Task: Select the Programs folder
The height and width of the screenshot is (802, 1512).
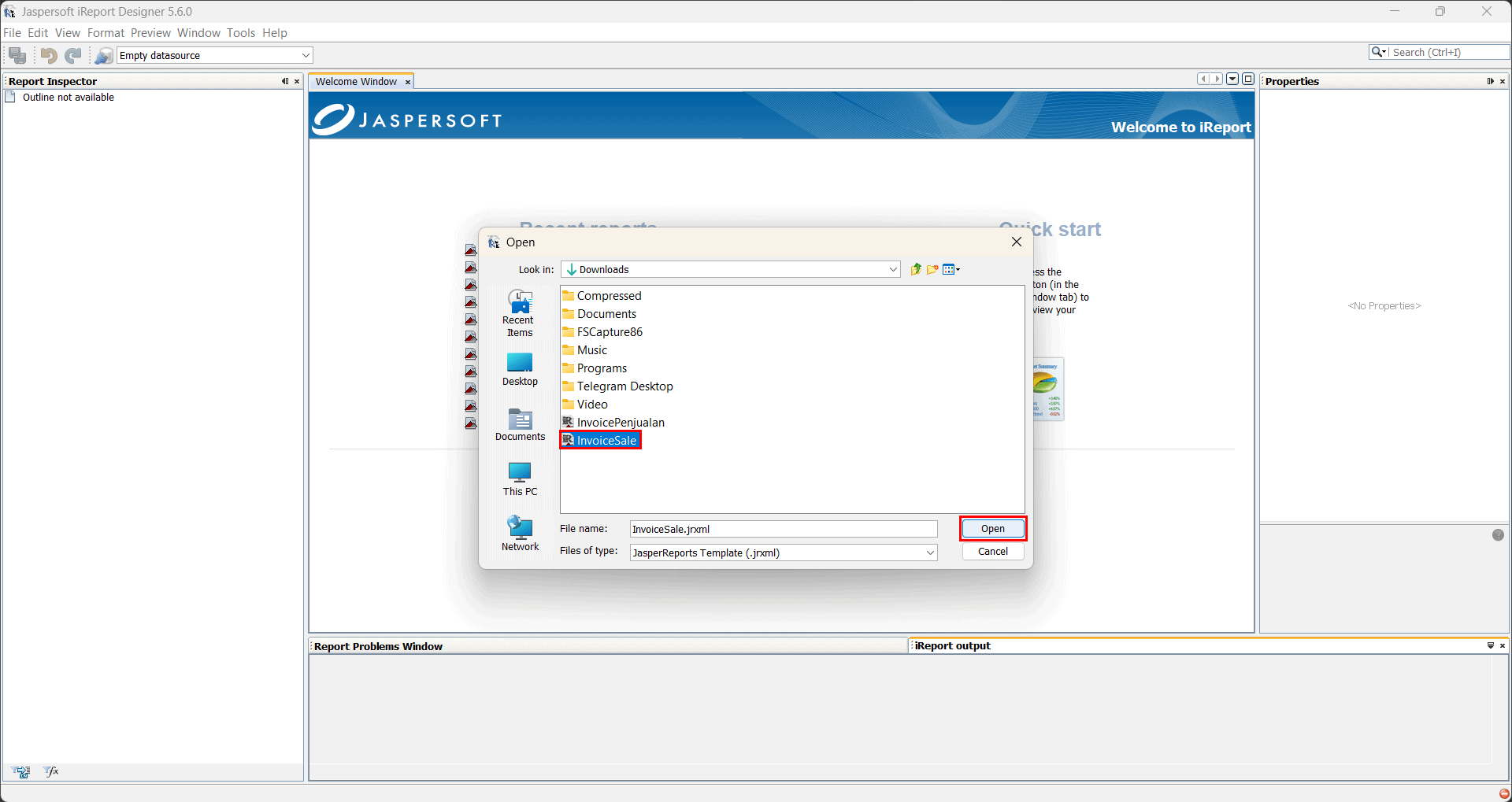Action: (595, 368)
